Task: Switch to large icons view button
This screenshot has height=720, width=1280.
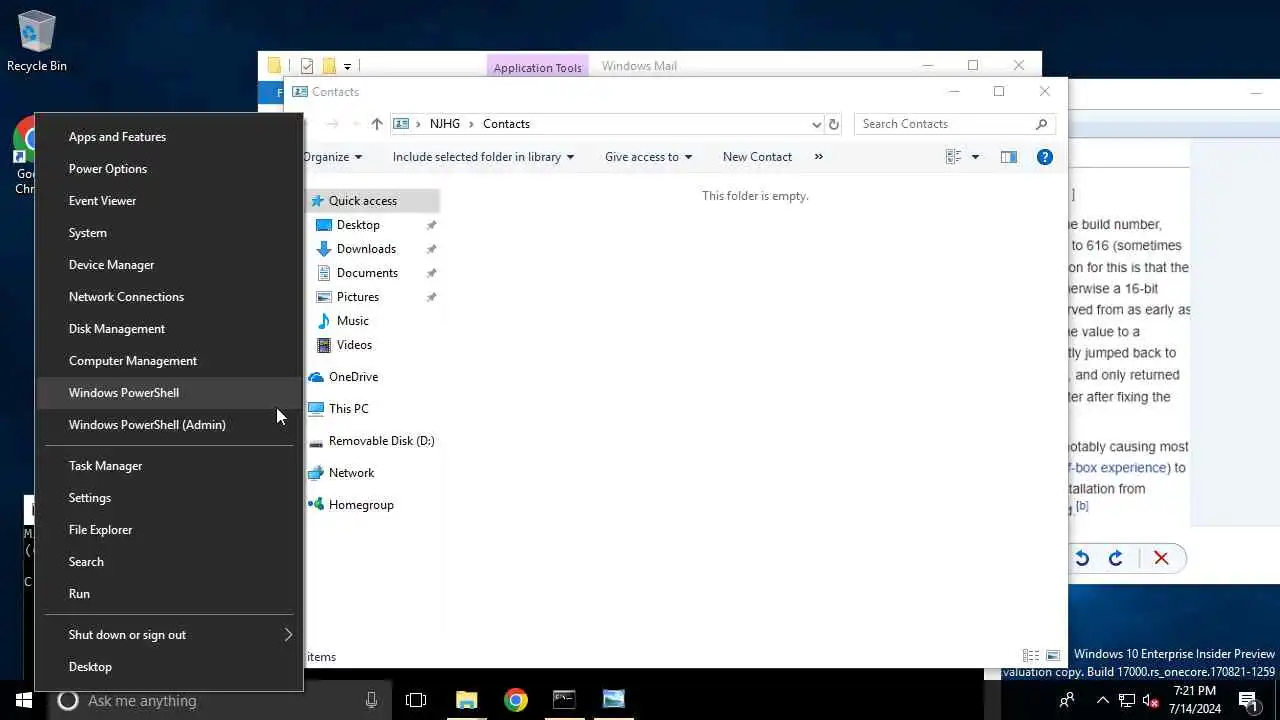Action: pyautogui.click(x=1053, y=656)
